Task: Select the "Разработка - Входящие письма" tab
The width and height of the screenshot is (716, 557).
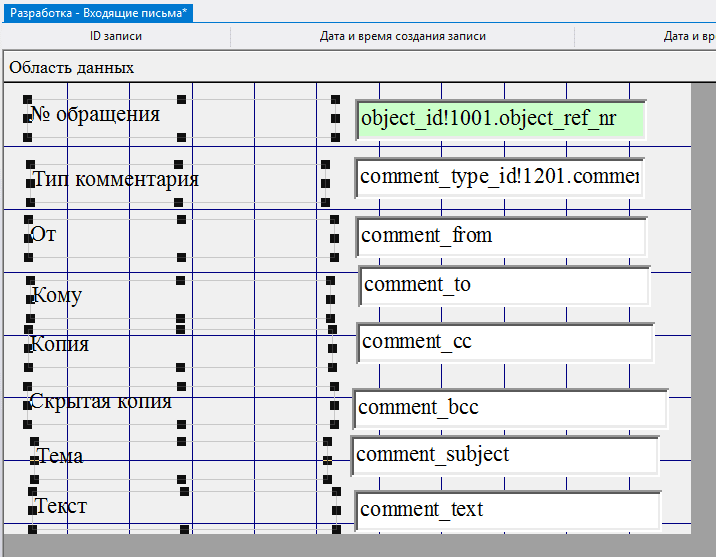Action: click(98, 12)
